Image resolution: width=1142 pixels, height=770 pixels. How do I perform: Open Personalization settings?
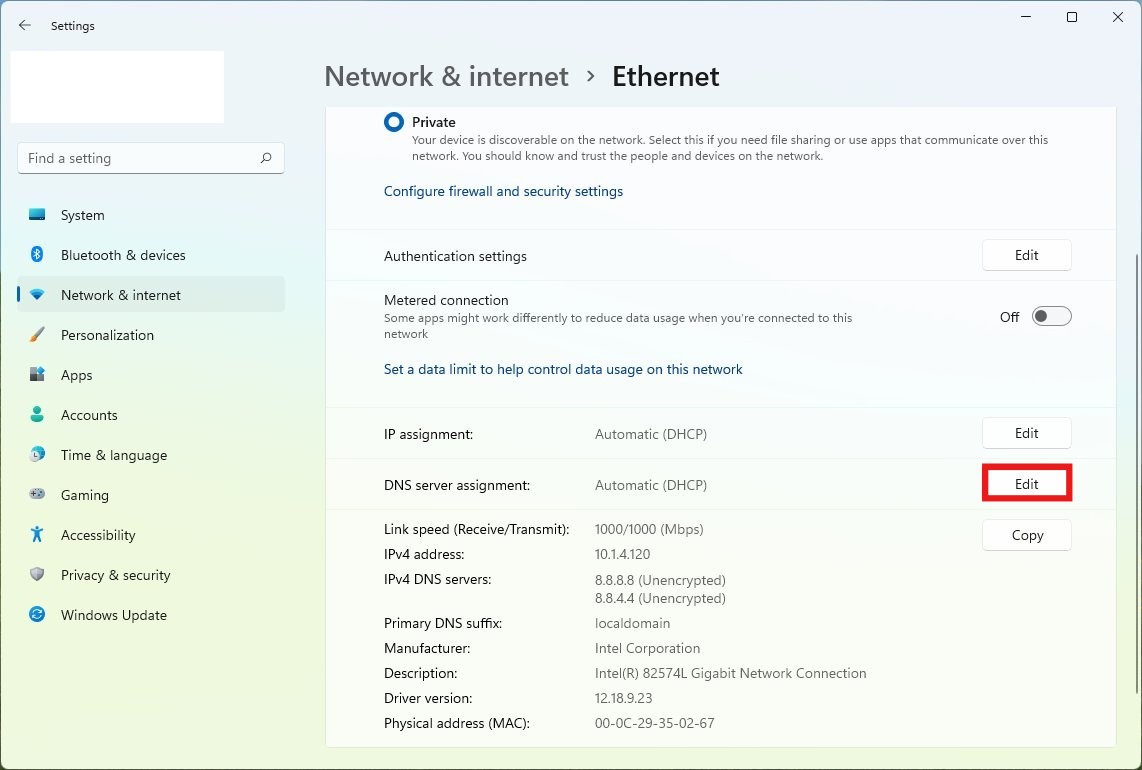[x=105, y=335]
